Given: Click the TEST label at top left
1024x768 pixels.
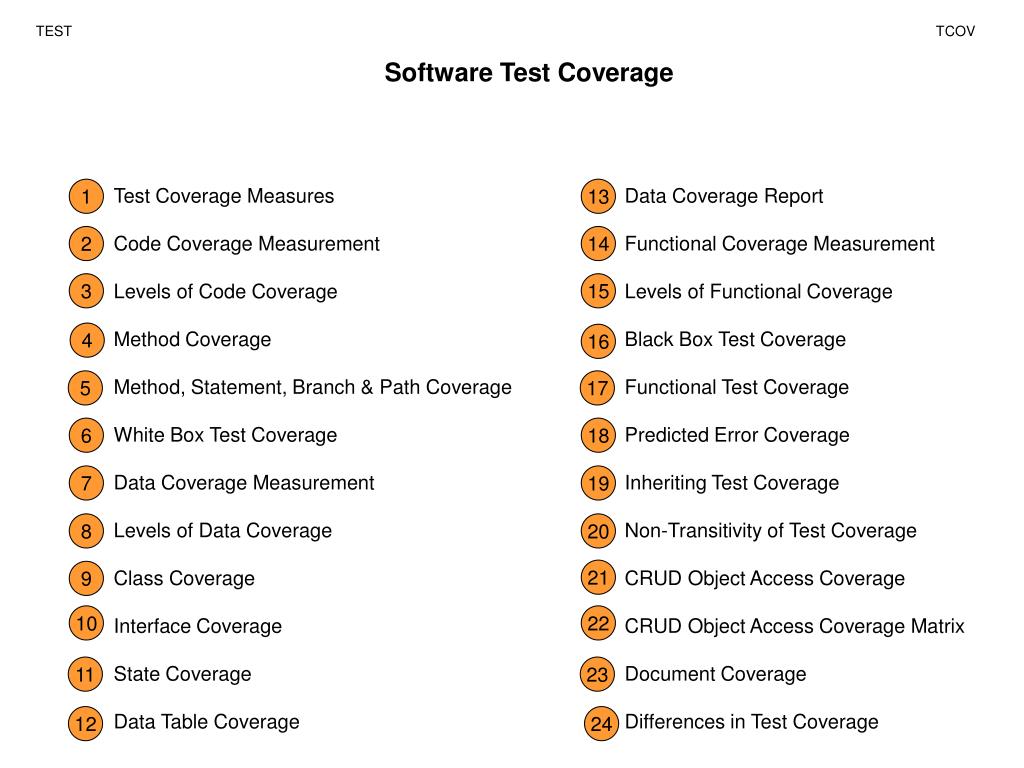Looking at the screenshot, I should point(54,31).
